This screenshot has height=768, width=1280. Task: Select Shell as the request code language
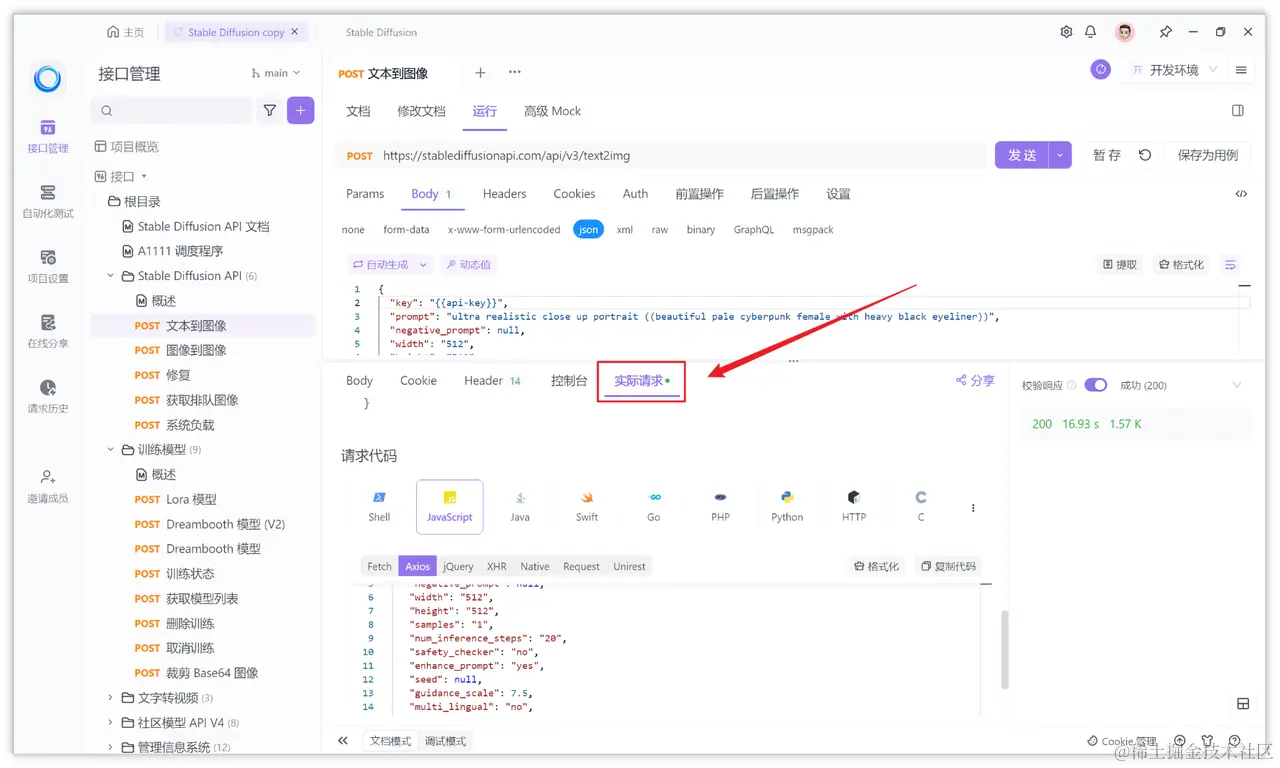[x=379, y=506]
